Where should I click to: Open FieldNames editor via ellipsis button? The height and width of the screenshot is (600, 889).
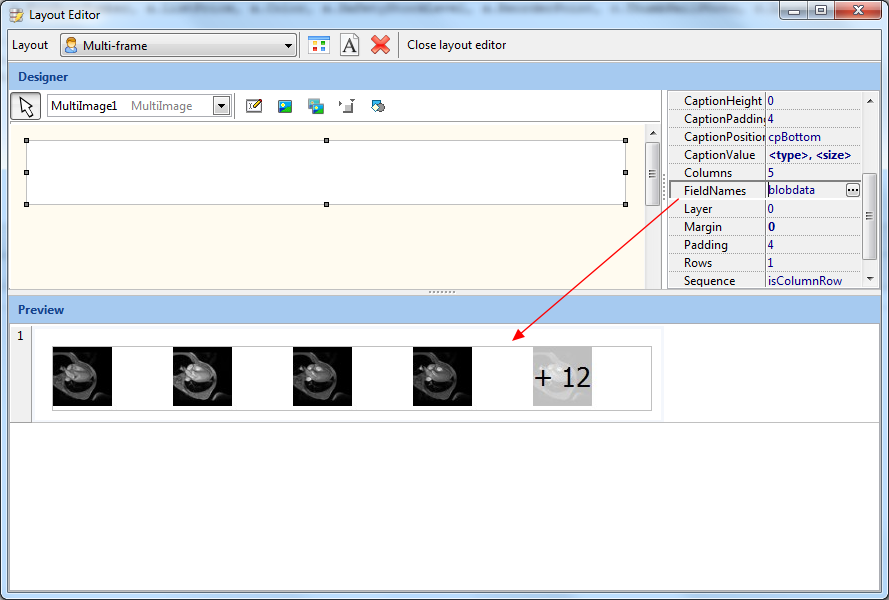tap(852, 190)
